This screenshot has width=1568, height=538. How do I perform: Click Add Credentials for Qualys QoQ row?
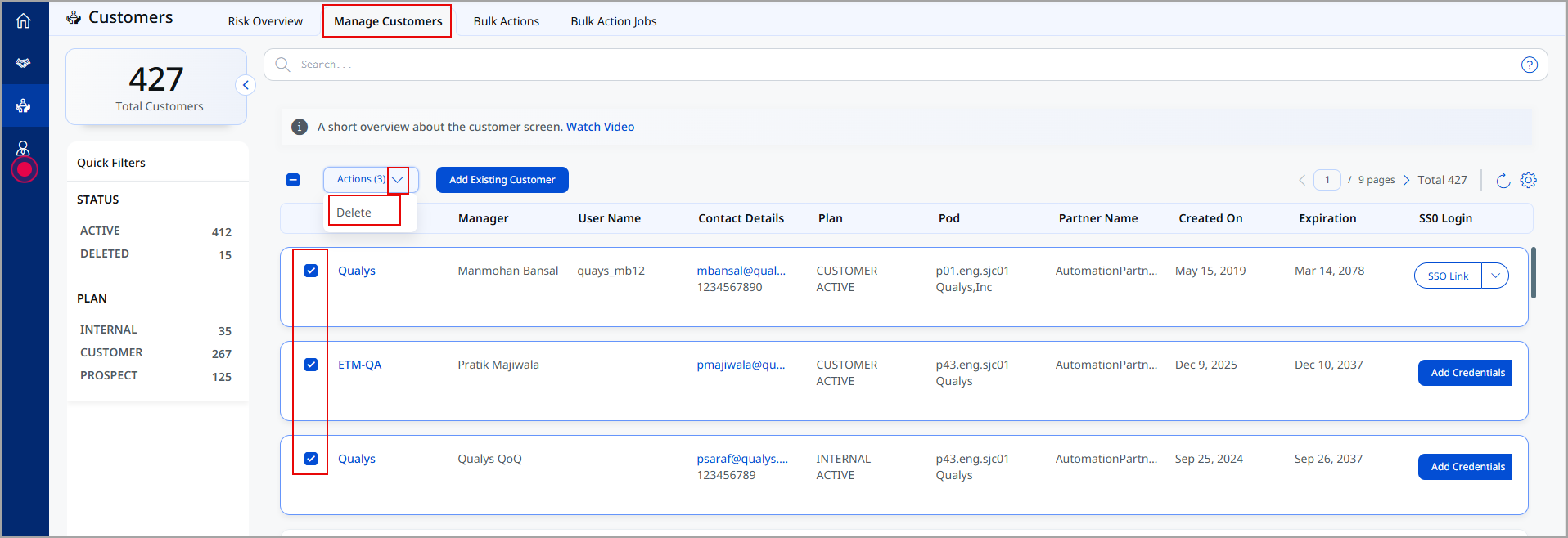(x=1465, y=467)
